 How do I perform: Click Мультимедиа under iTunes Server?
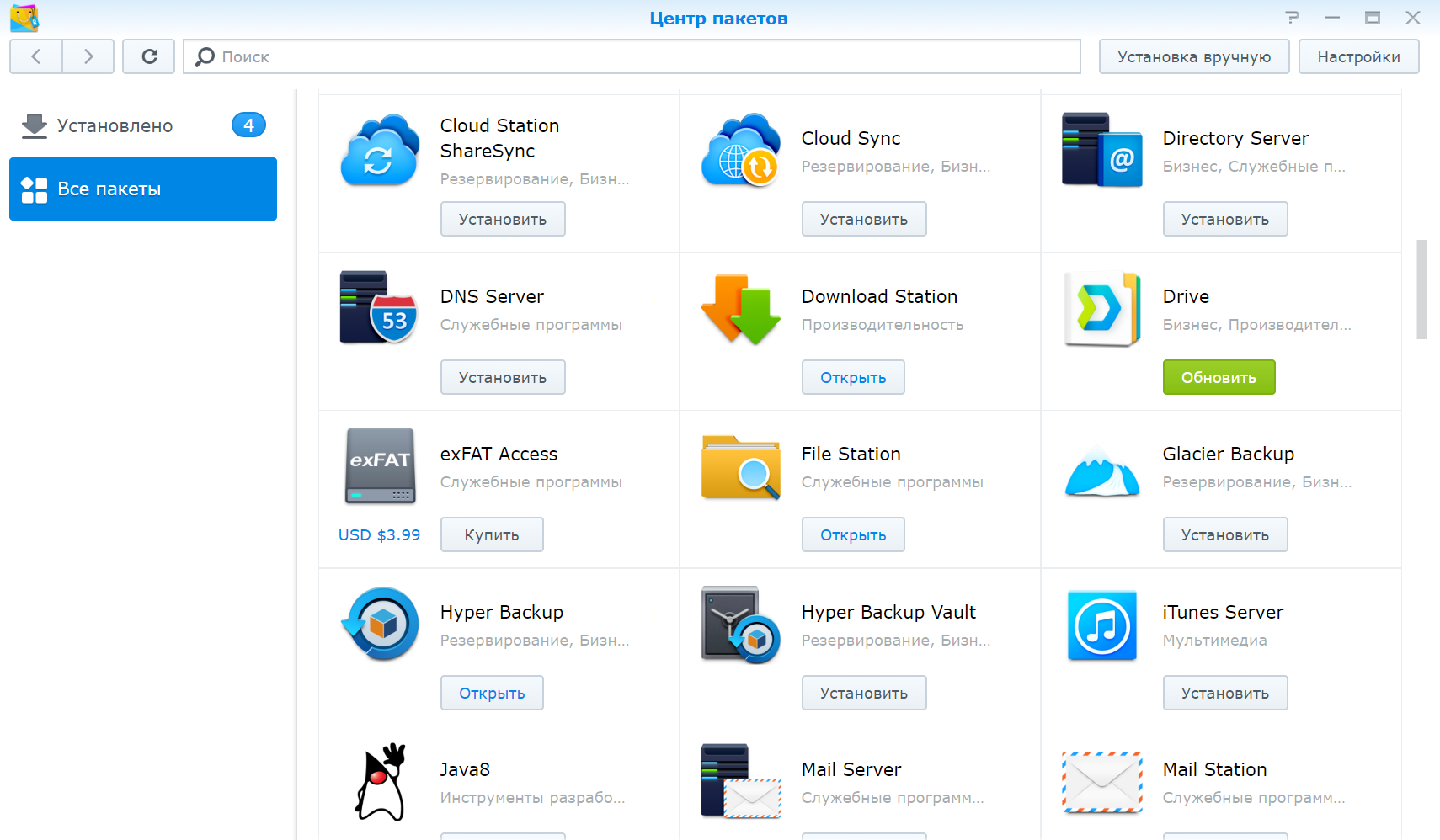click(x=1214, y=641)
